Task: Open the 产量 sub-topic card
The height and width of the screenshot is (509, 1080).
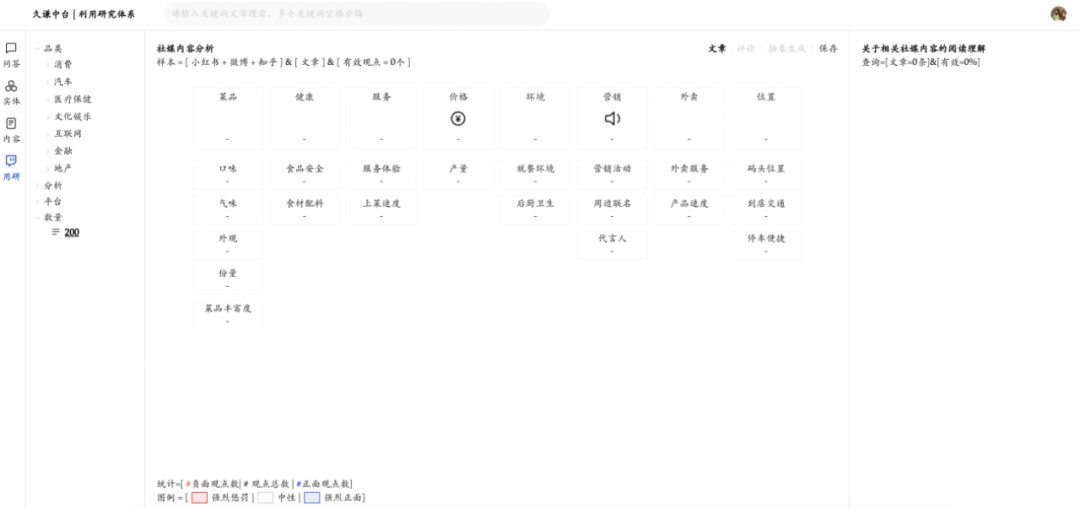Action: click(458, 174)
